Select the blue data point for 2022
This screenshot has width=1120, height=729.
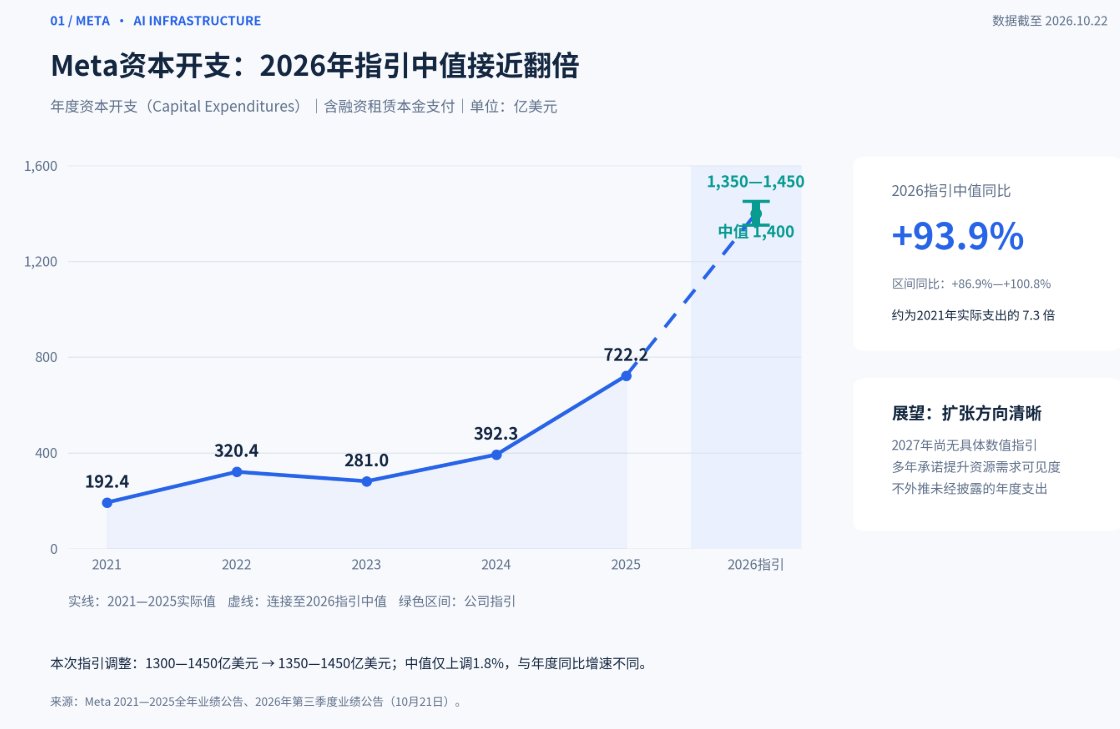236,472
